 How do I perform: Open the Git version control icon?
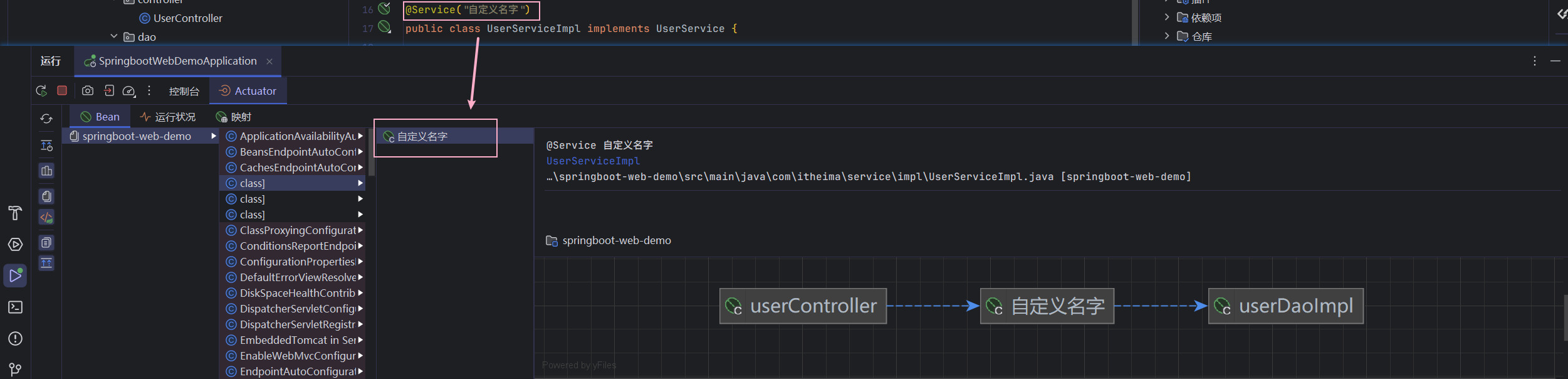pos(15,370)
